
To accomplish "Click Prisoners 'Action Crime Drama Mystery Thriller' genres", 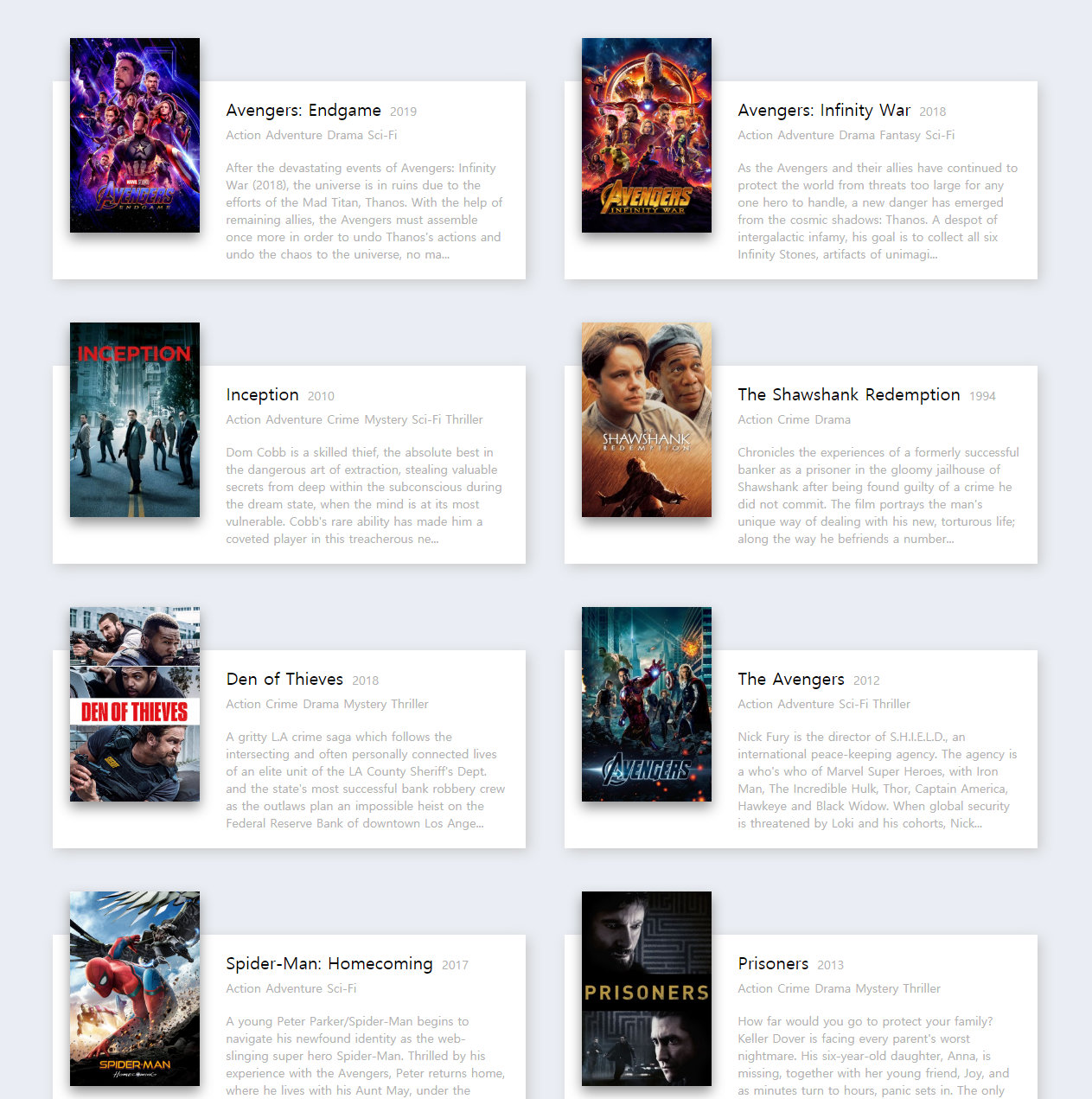I will coord(839,988).
